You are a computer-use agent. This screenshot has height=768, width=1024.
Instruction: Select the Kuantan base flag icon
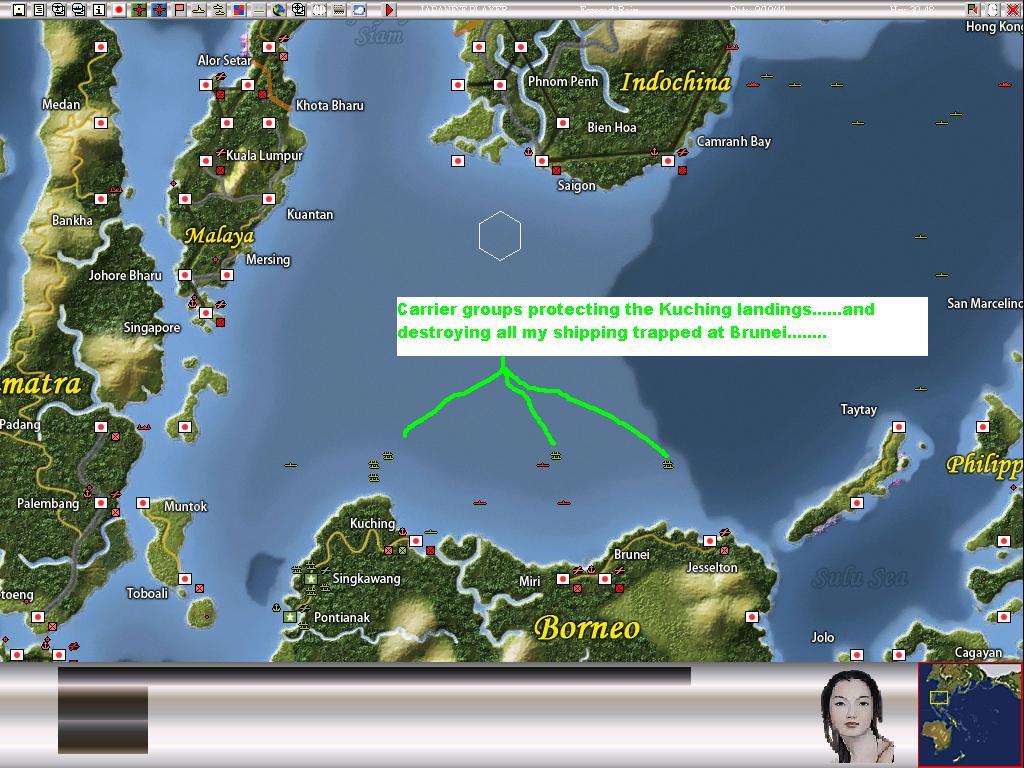(268, 199)
